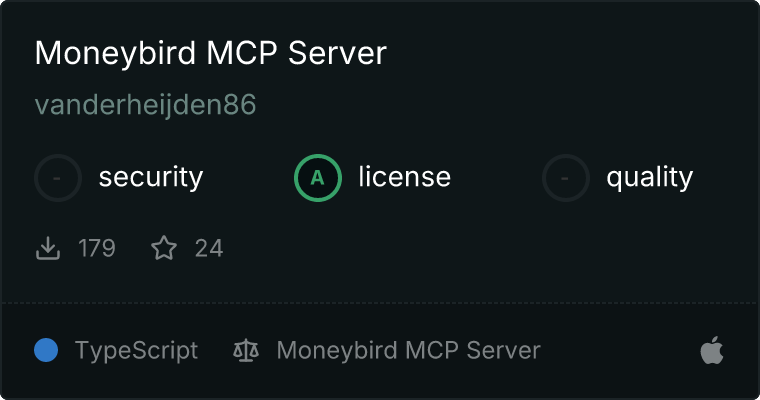
Task: Click the green license A grade badge
Action: pyautogui.click(x=318, y=178)
